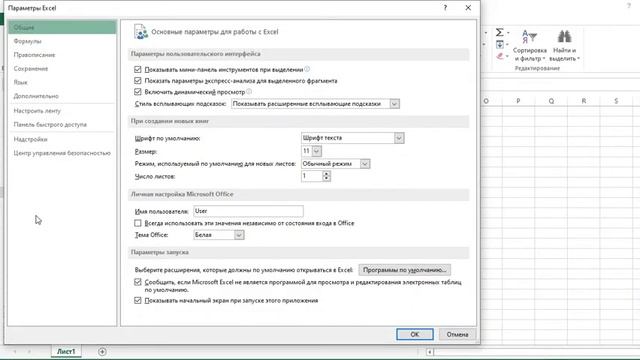Click the OK button
The height and width of the screenshot is (360, 640).
(x=415, y=334)
